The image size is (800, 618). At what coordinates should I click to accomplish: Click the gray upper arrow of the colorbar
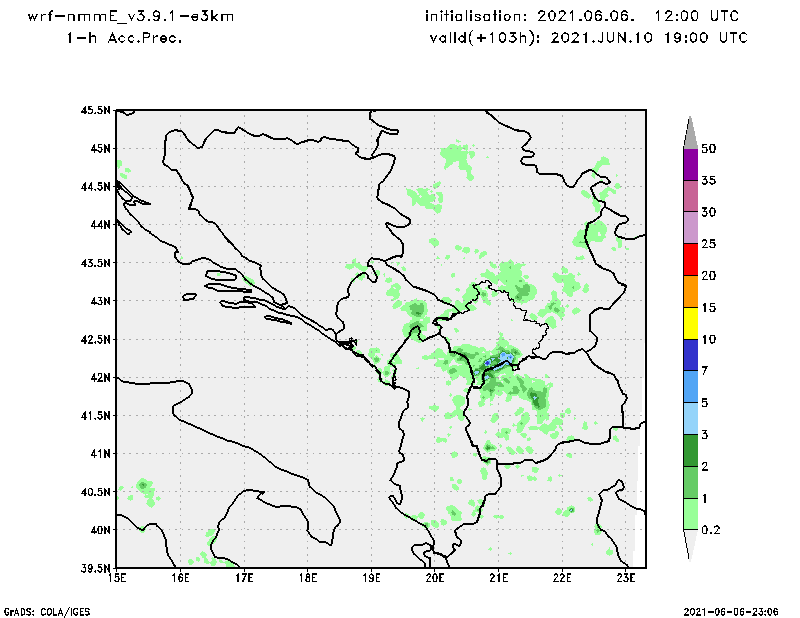pos(690,133)
